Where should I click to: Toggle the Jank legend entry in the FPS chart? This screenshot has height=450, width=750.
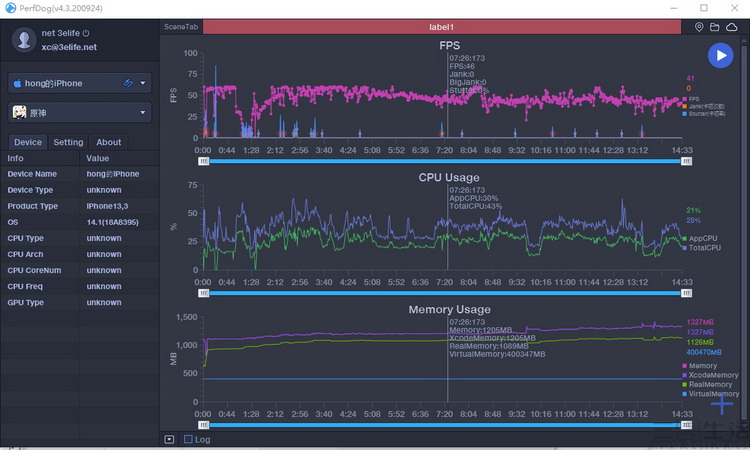coord(703,106)
